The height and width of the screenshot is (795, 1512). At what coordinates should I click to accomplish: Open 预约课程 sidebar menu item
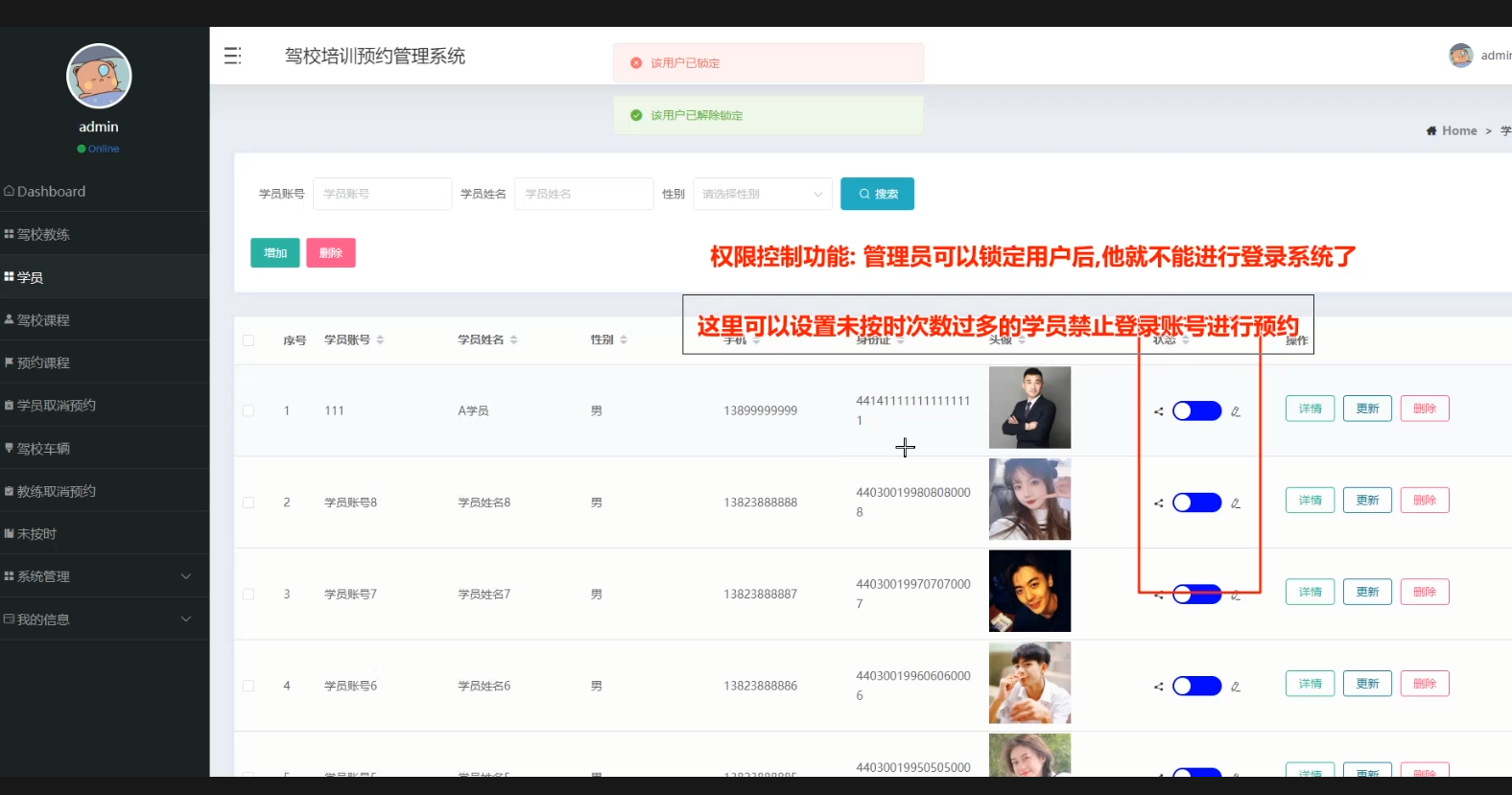pyautogui.click(x=105, y=362)
